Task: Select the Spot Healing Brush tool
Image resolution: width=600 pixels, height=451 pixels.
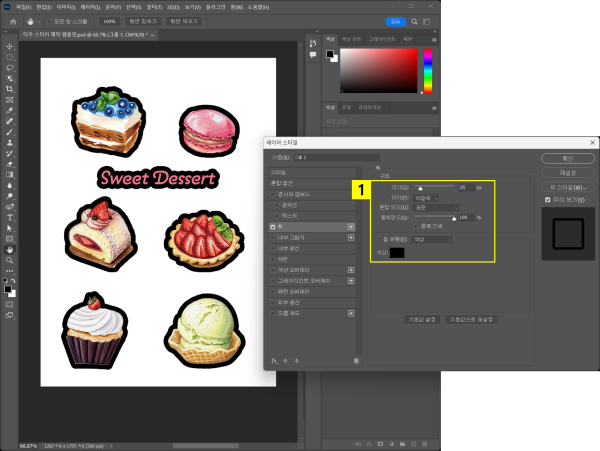Action: point(10,121)
